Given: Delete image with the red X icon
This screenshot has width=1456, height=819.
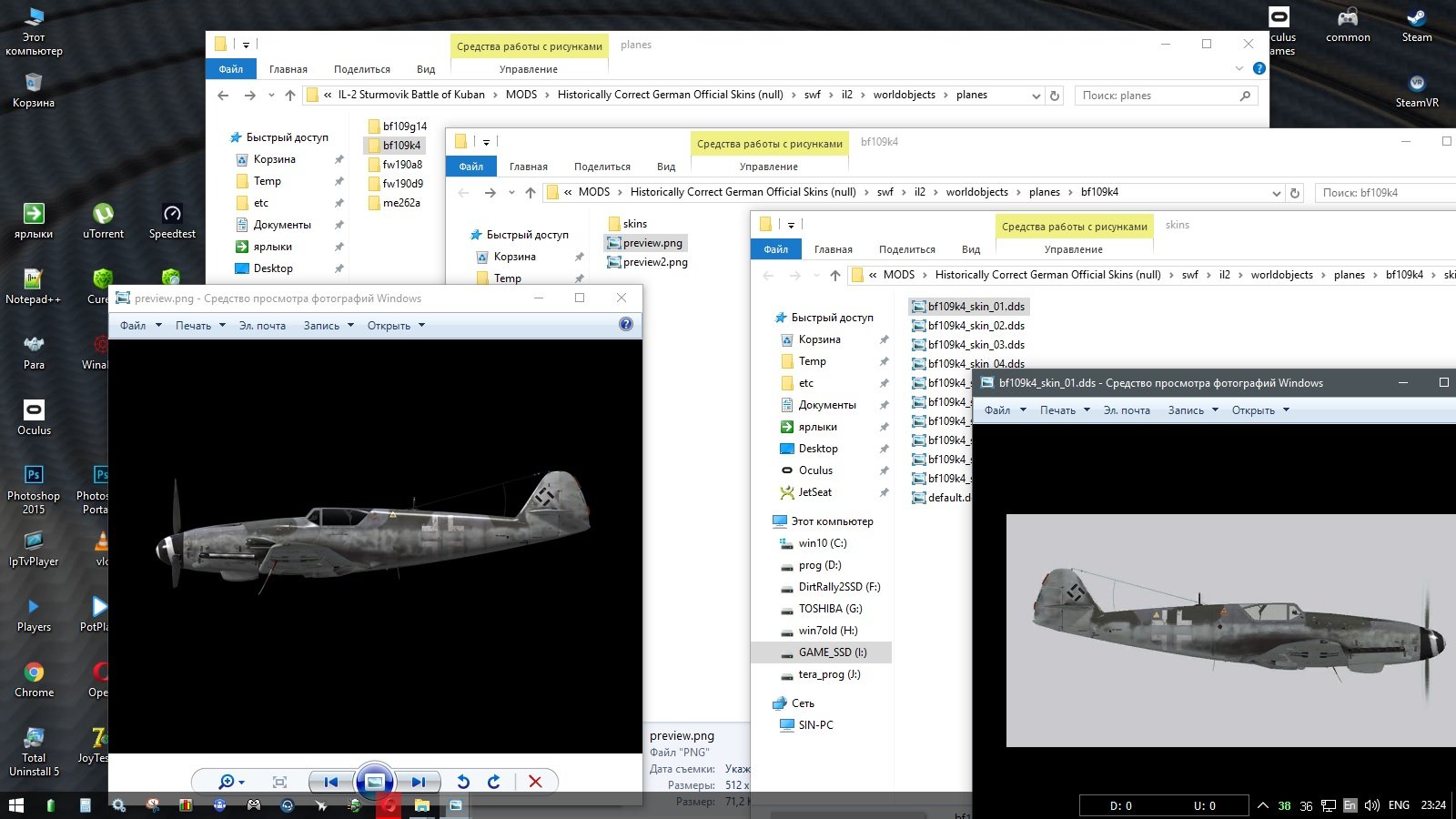Looking at the screenshot, I should (x=535, y=782).
